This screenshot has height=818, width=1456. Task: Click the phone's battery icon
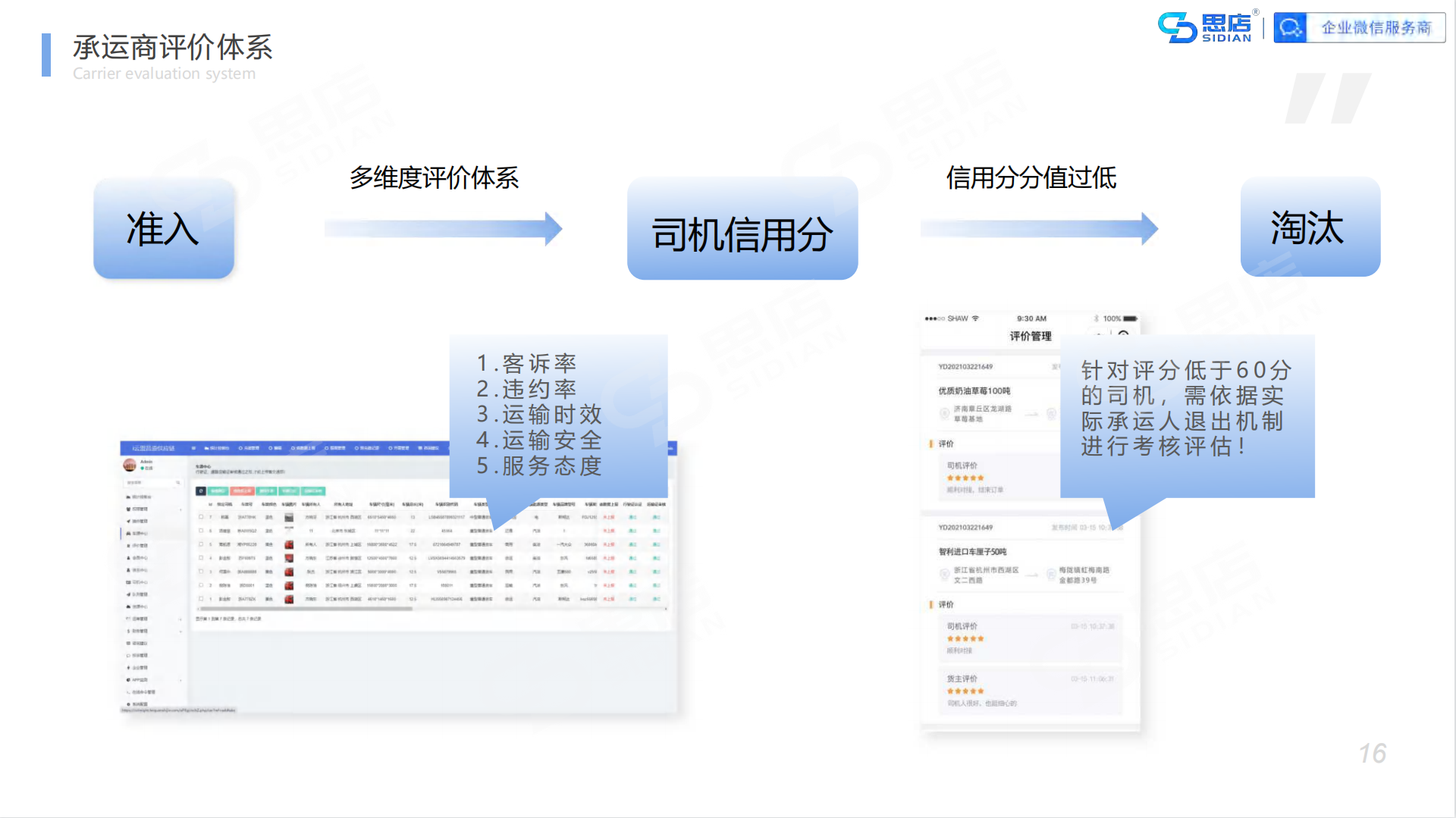coord(1131,318)
